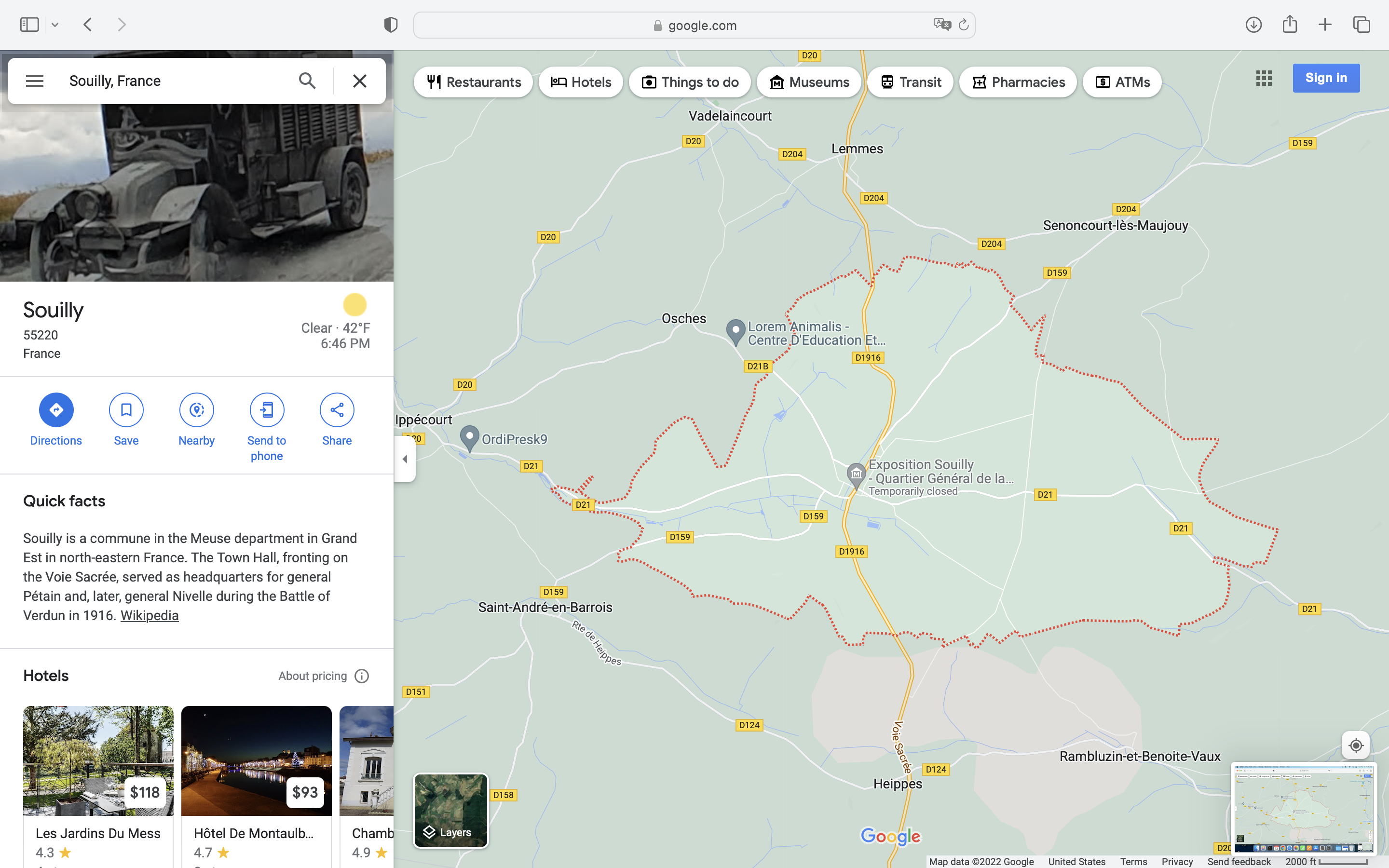Expand Safari sidebar options dropdown chevron
Image resolution: width=1389 pixels, height=868 pixels.
[55, 25]
